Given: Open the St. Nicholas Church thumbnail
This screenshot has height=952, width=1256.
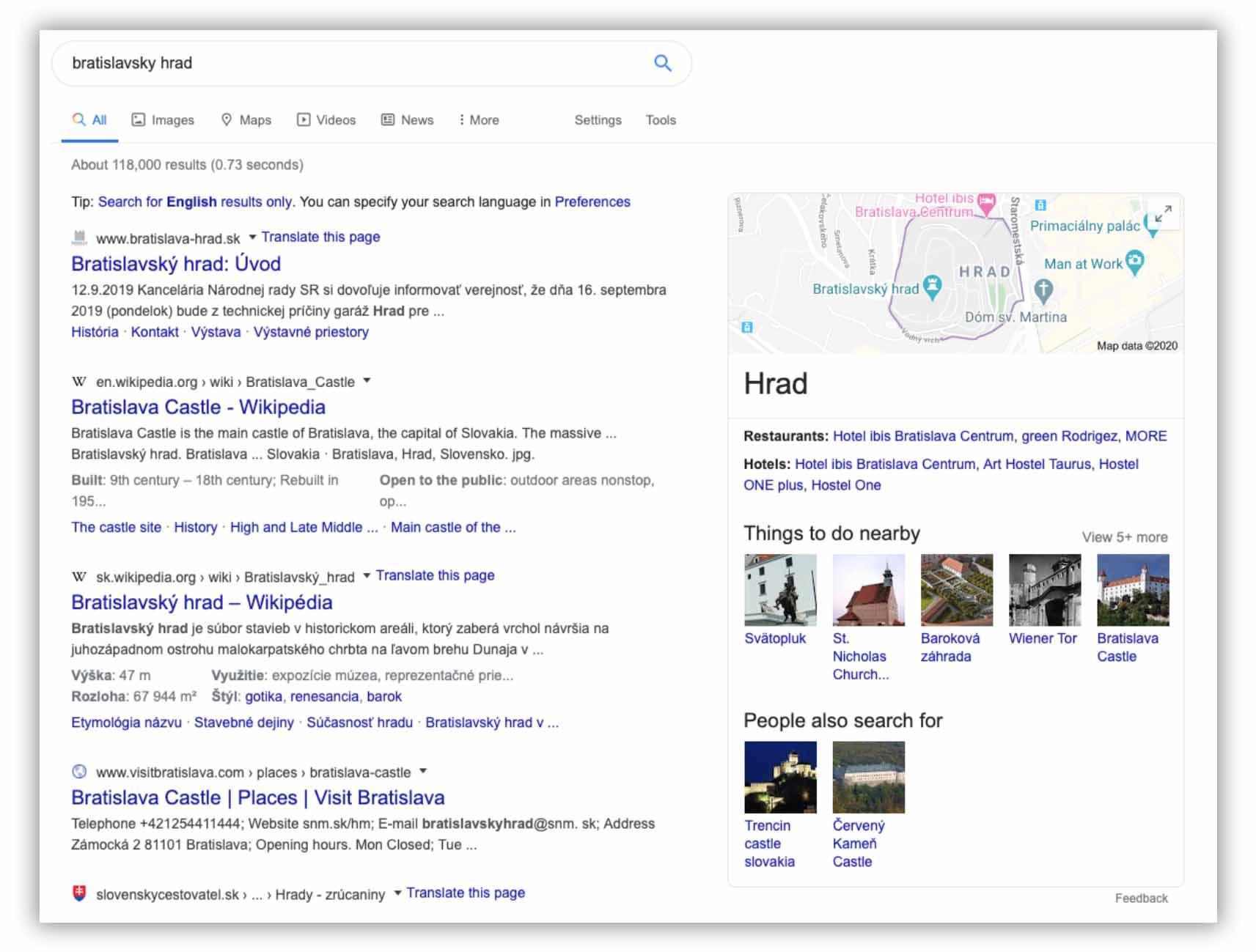Looking at the screenshot, I should coord(868,590).
